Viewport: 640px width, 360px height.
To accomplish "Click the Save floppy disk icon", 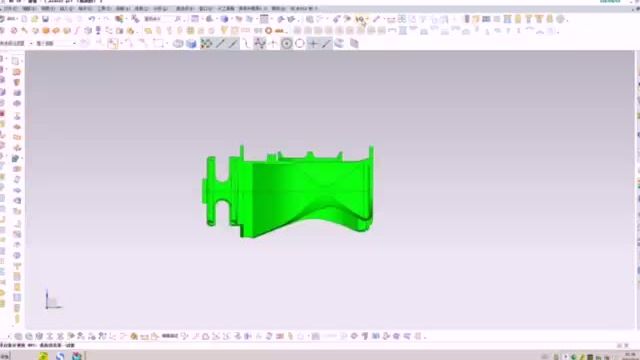I will [46, 19].
